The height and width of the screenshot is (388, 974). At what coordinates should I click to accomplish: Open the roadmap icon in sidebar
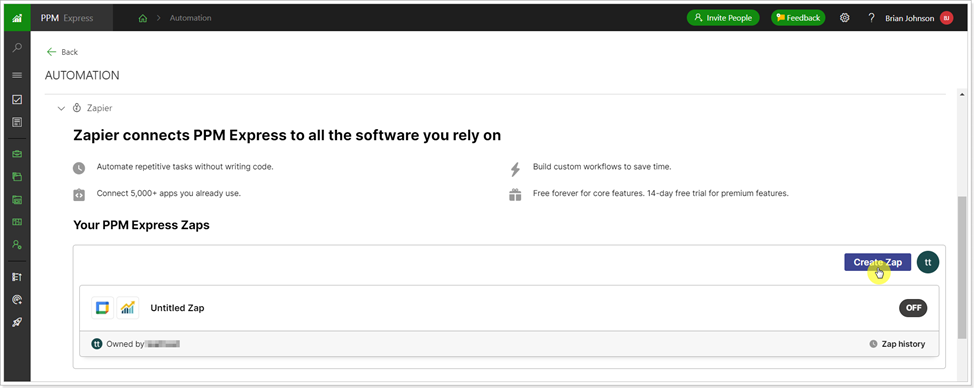(17, 276)
